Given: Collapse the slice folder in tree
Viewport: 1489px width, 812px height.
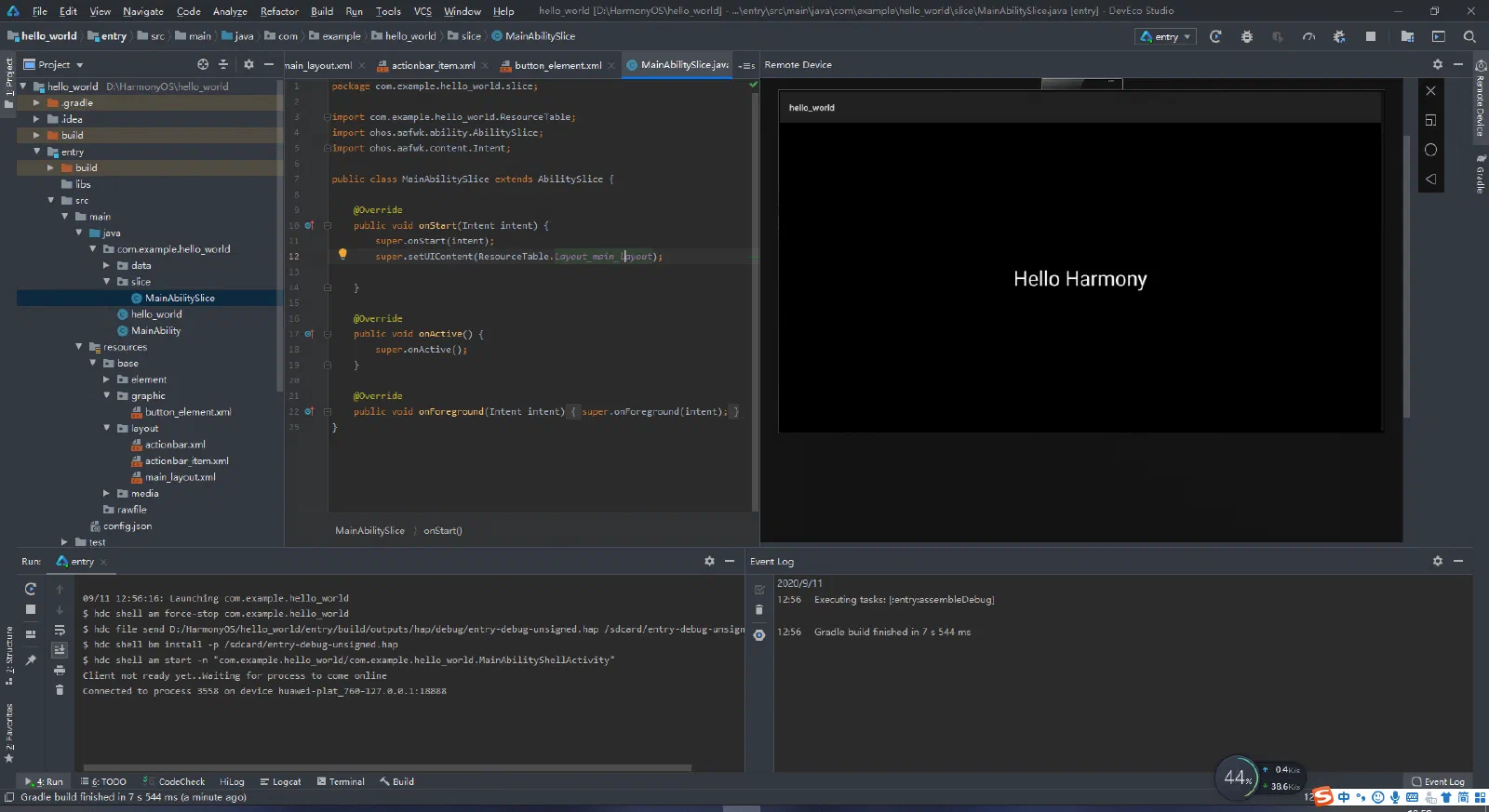Looking at the screenshot, I should tap(107, 281).
